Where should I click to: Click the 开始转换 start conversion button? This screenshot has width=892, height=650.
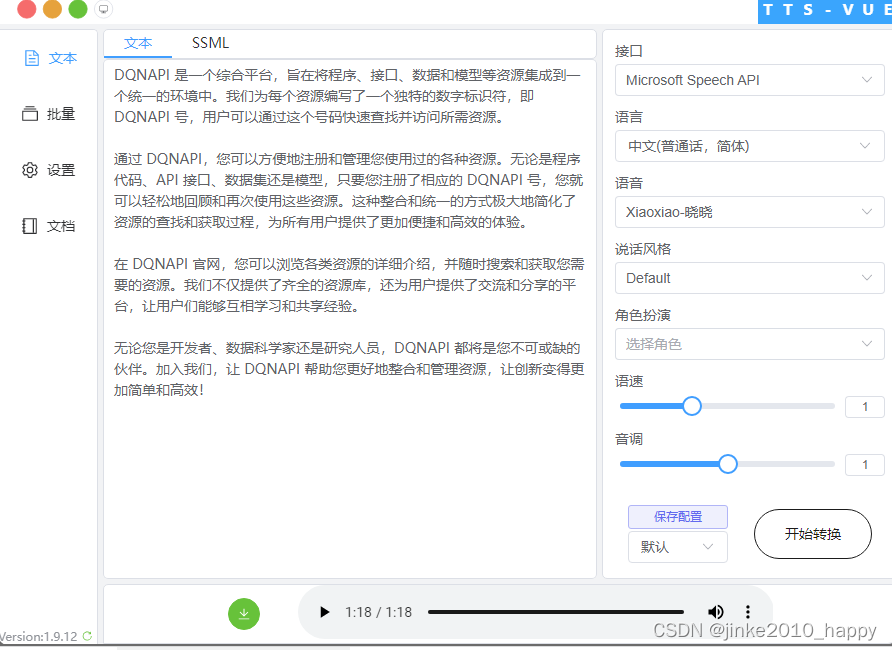[x=812, y=534]
